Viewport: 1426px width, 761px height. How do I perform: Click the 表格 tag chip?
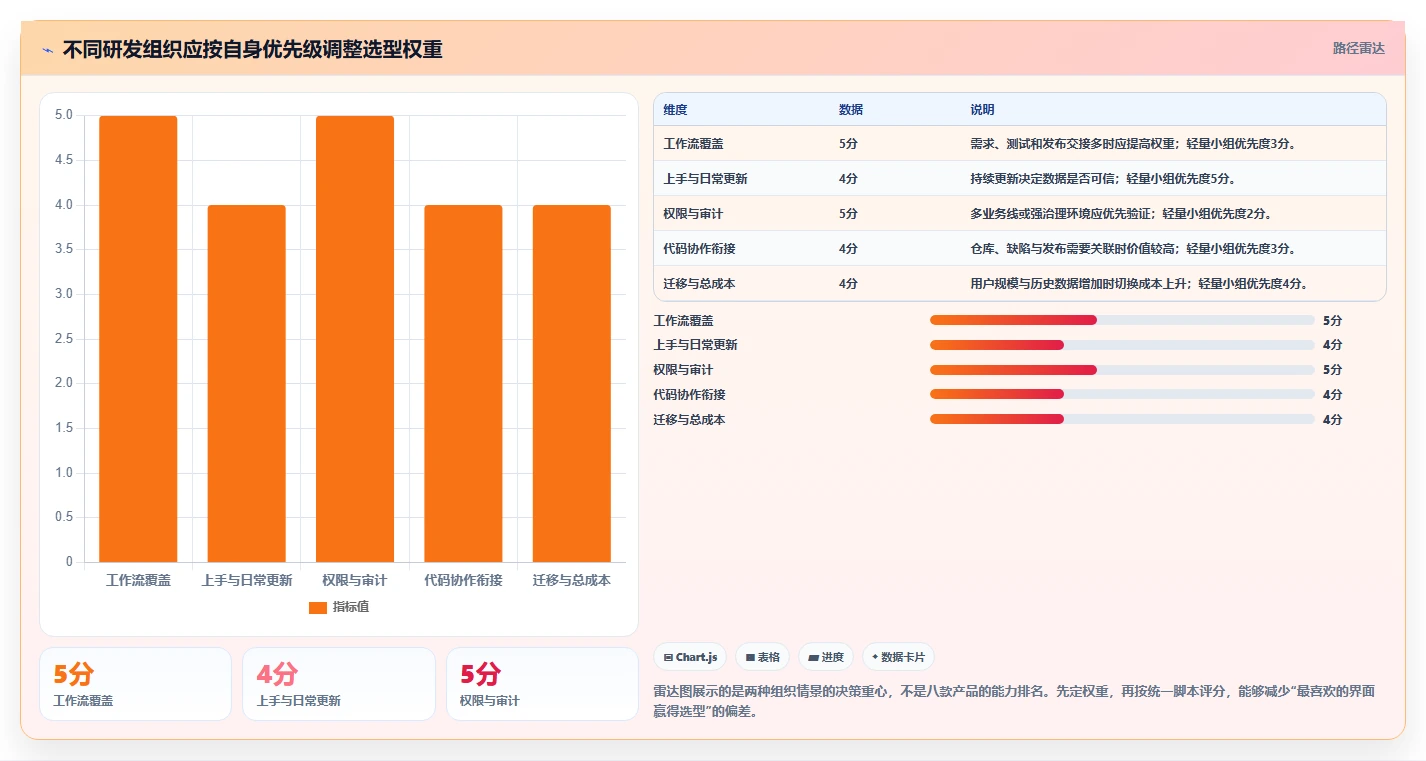pyautogui.click(x=762, y=657)
